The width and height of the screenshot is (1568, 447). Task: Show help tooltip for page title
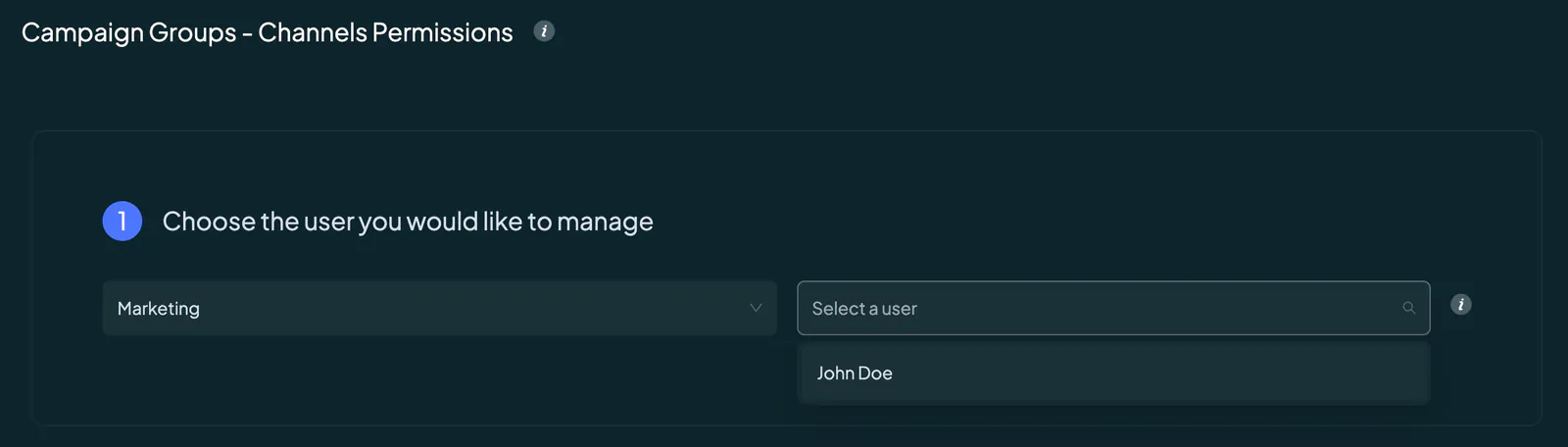(x=544, y=31)
